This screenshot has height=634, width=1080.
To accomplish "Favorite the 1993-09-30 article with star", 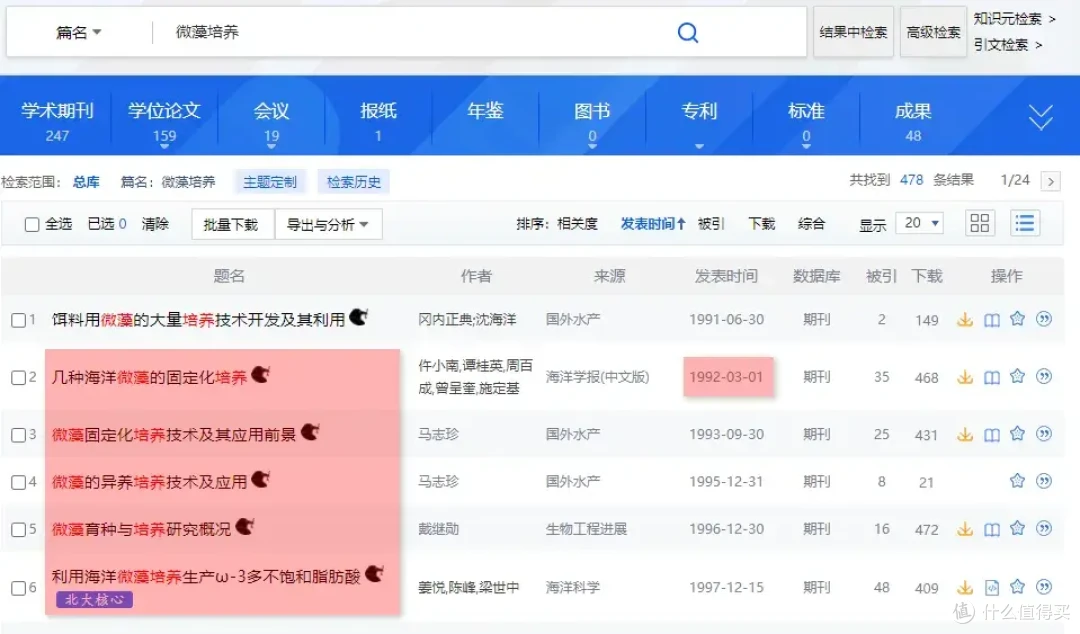I will pos(1017,433).
